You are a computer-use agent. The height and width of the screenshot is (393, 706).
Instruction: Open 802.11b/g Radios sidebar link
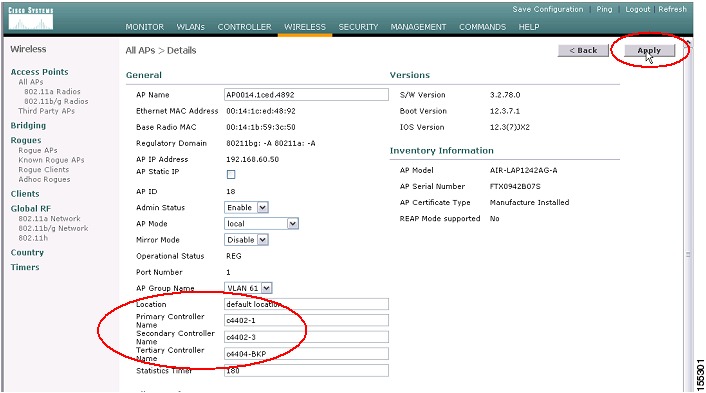(56, 101)
